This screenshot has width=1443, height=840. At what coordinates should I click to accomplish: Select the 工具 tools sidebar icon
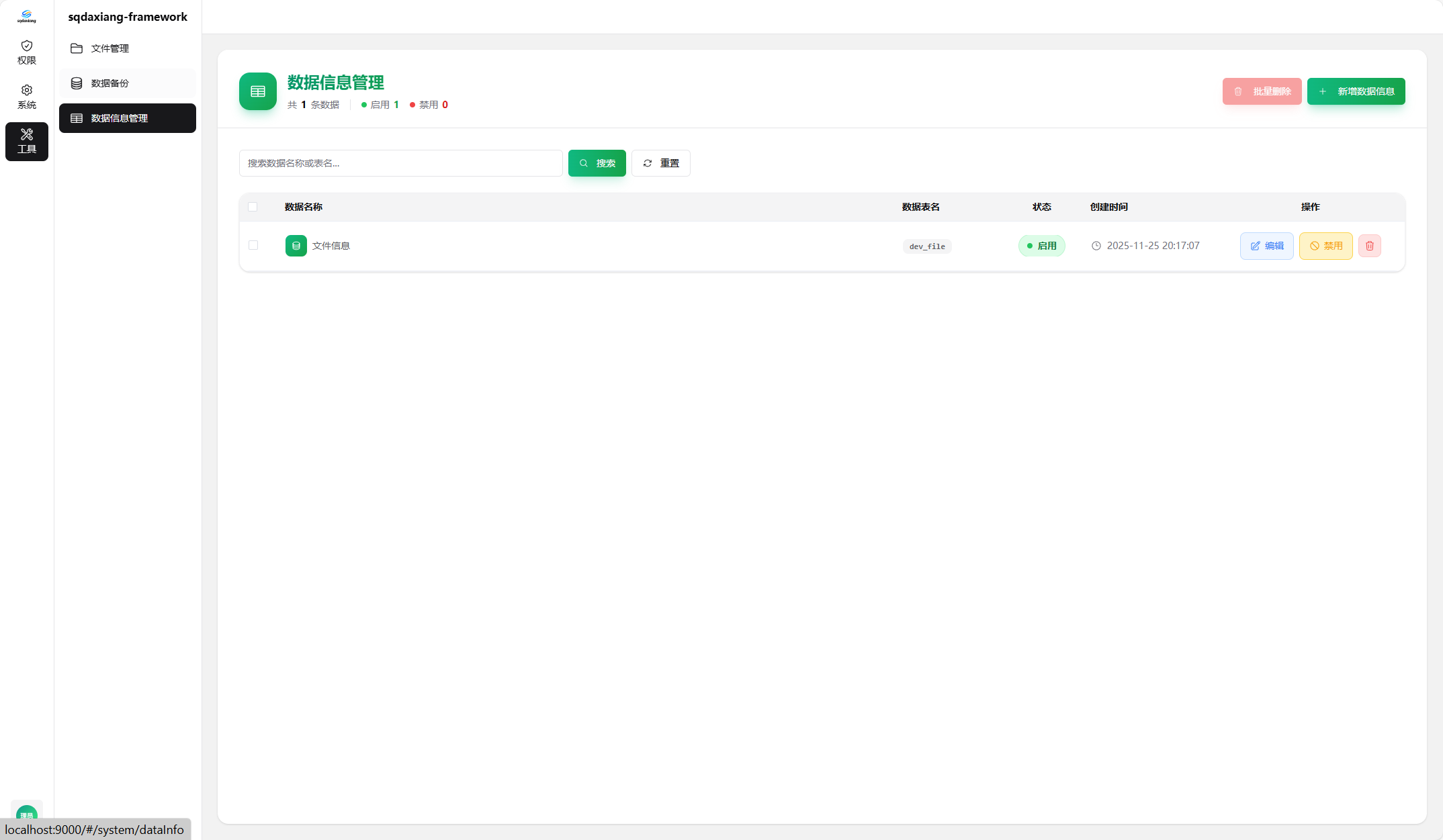coord(27,141)
